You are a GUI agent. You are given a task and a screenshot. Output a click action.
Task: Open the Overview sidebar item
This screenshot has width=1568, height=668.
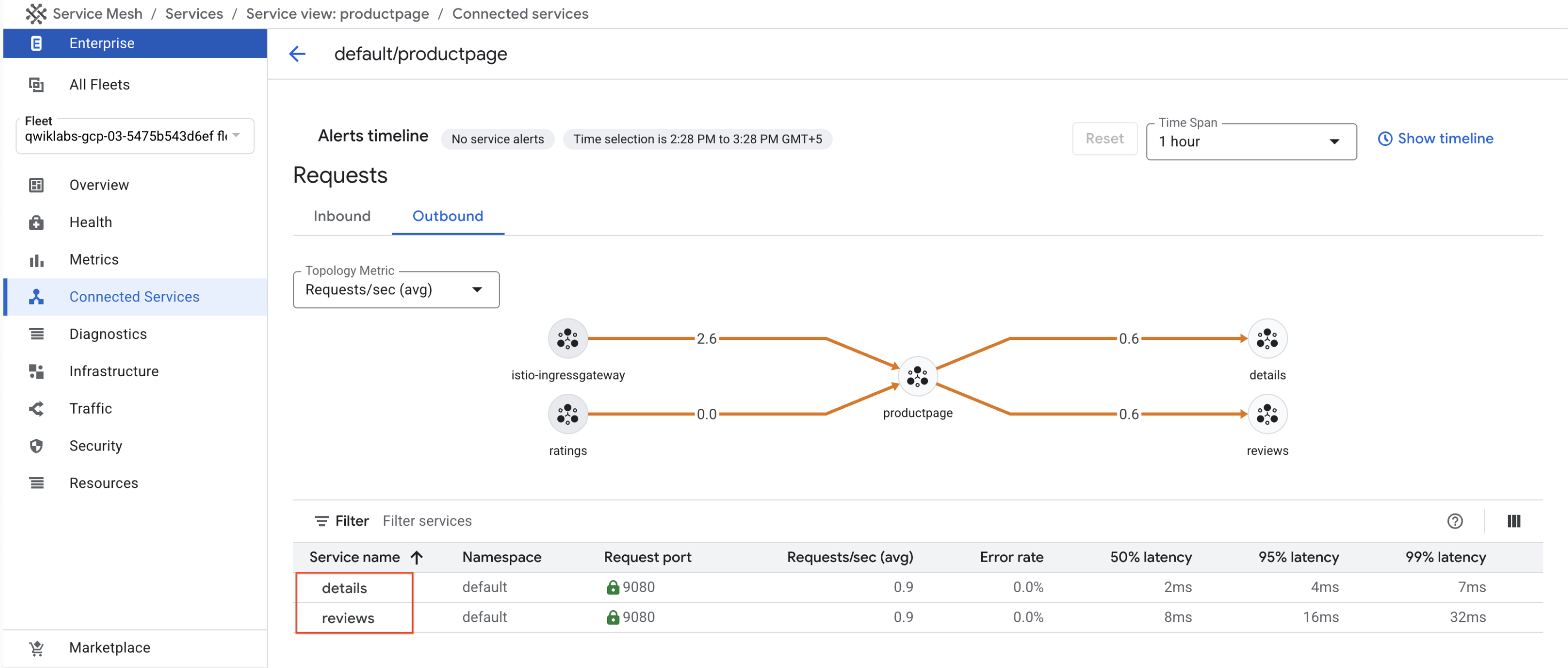click(x=135, y=185)
